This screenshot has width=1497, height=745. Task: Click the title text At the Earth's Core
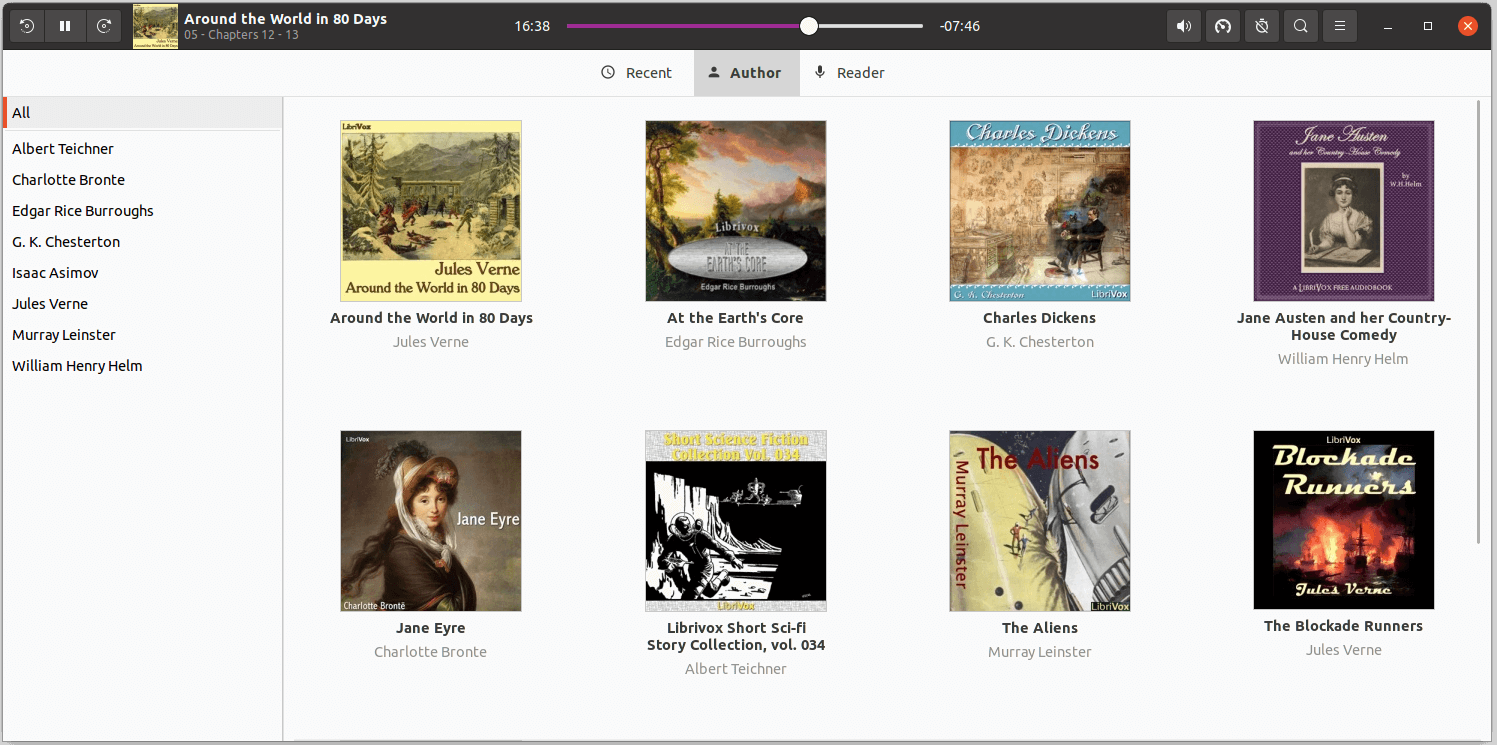[736, 318]
